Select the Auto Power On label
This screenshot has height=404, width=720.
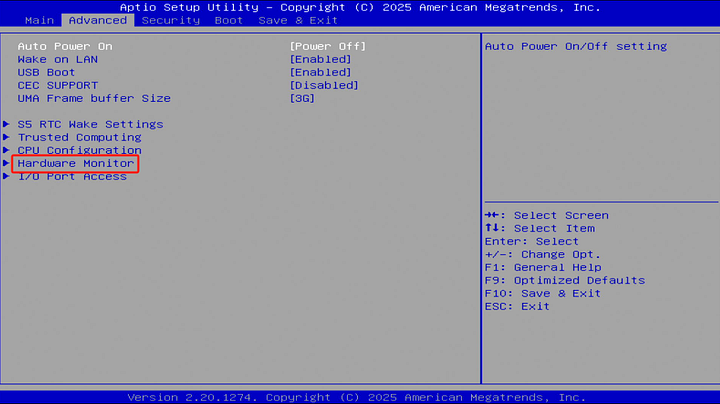65,46
